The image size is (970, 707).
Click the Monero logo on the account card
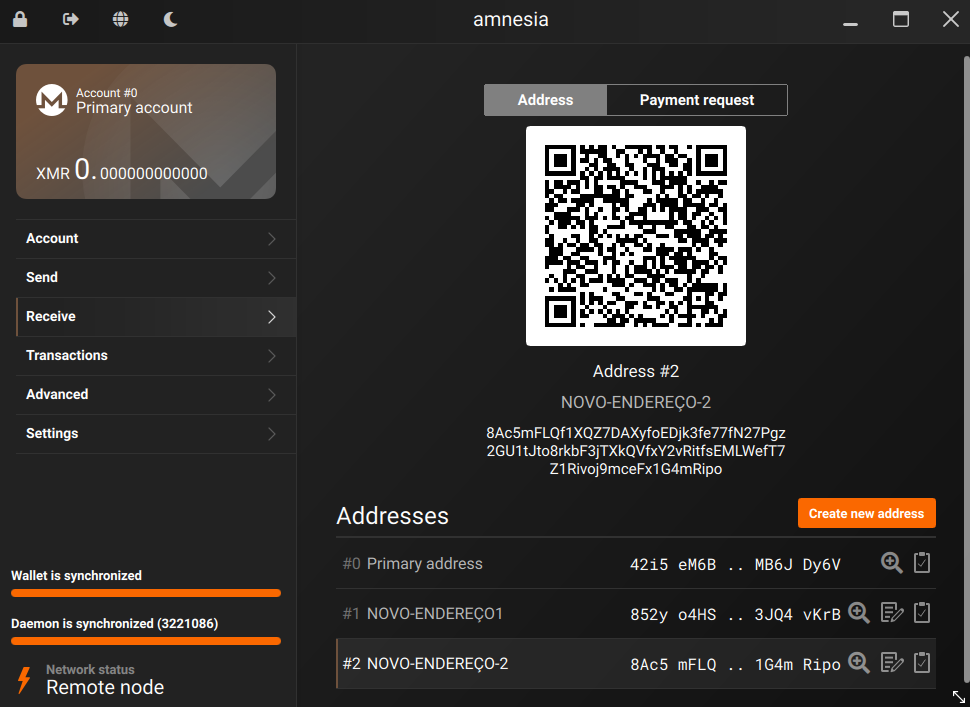click(x=51, y=100)
